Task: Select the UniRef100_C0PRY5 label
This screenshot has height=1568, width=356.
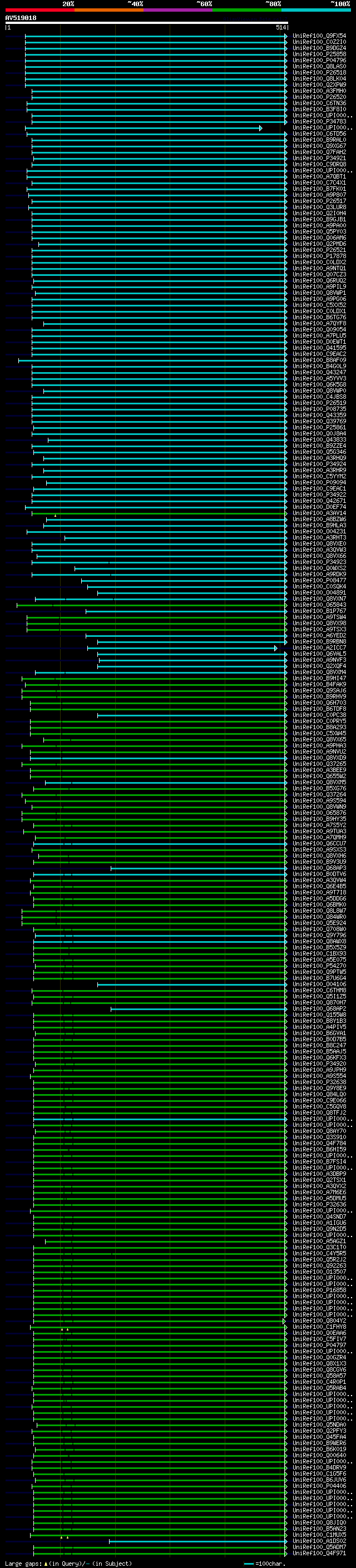Action: click(x=319, y=721)
